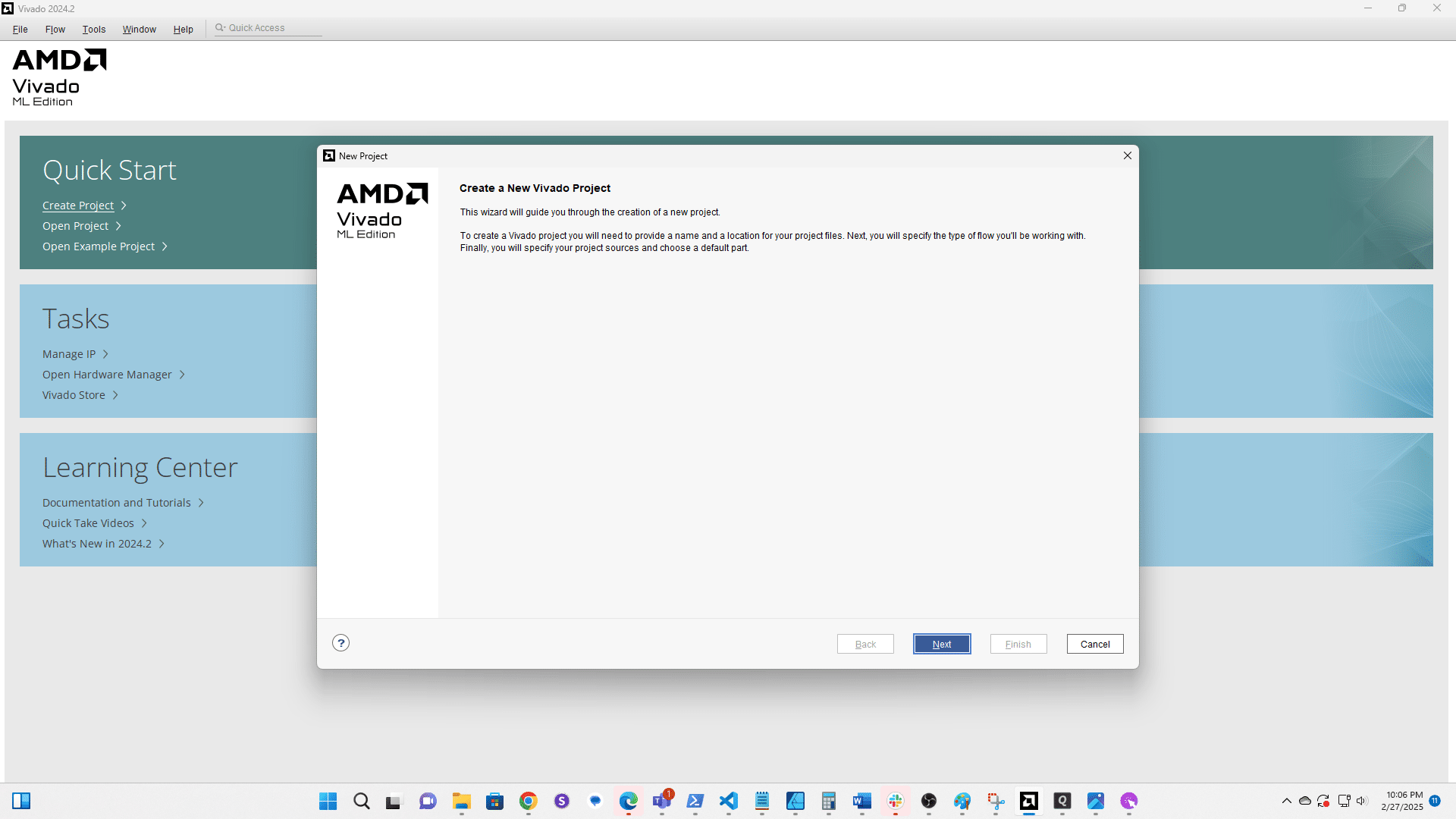Cancel the New Project wizard
The width and height of the screenshot is (1456, 819).
1095,644
